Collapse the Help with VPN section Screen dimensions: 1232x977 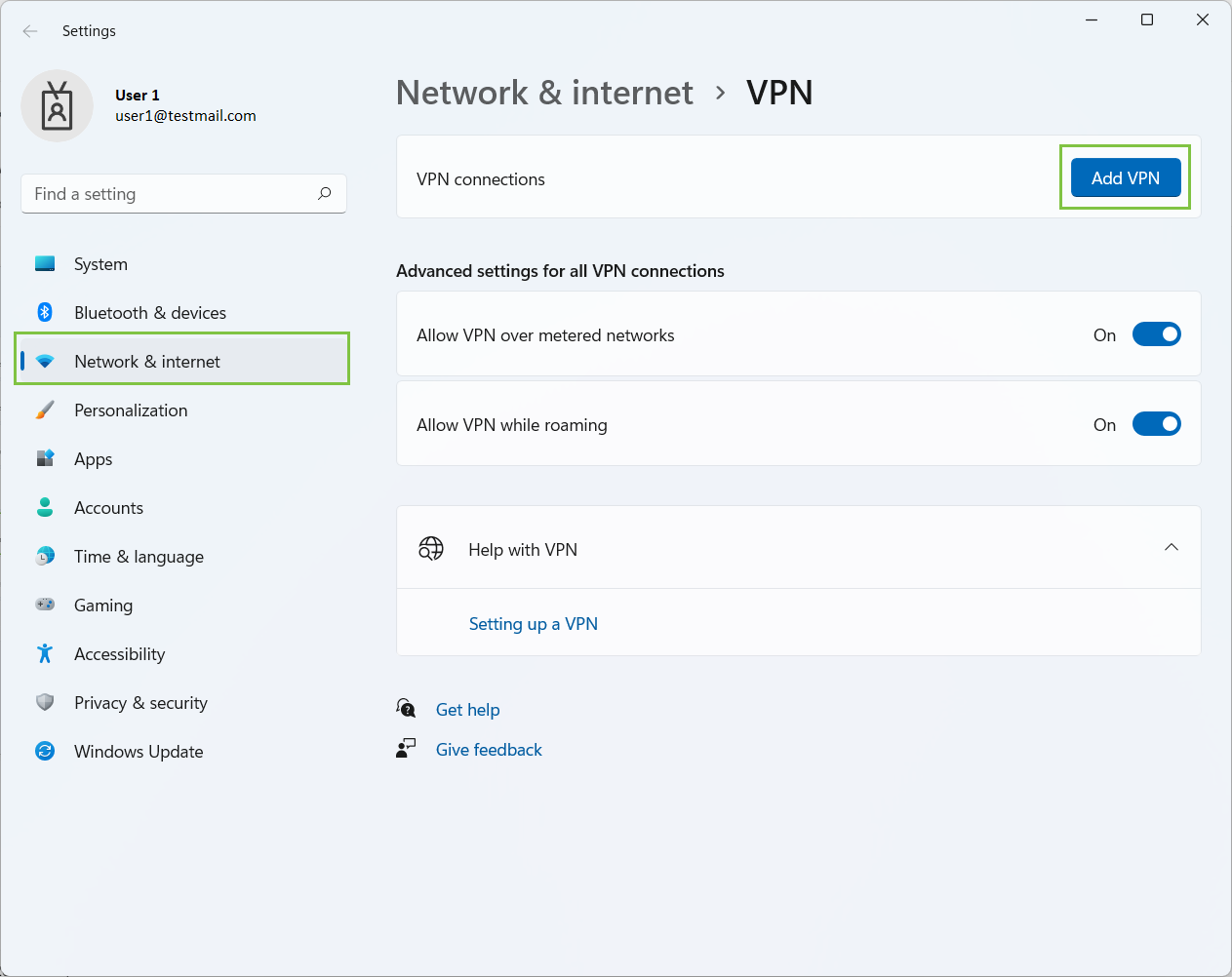pos(1171,547)
